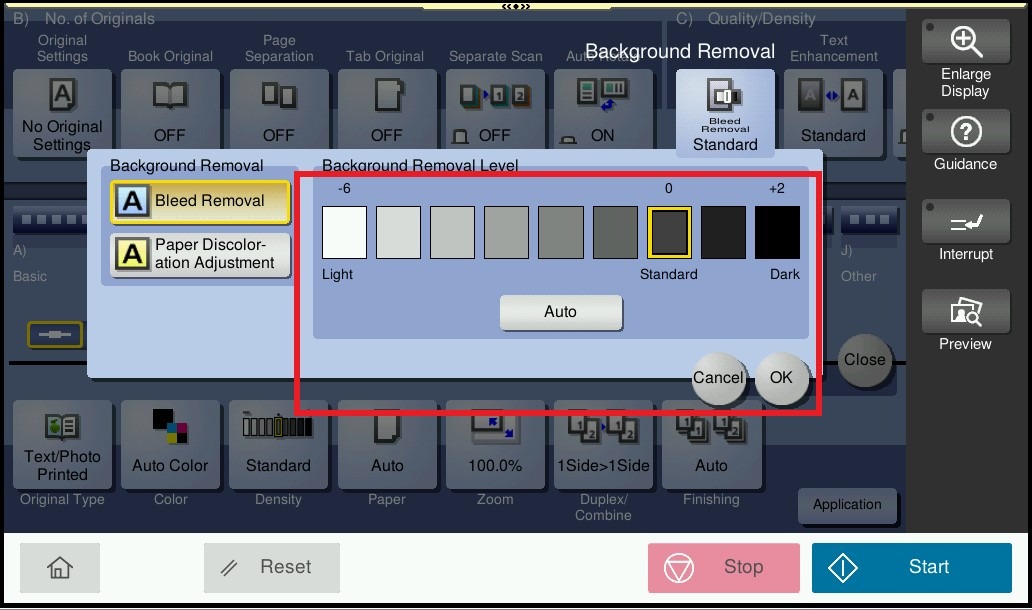
Task: Open the Application menu button
Action: point(847,505)
